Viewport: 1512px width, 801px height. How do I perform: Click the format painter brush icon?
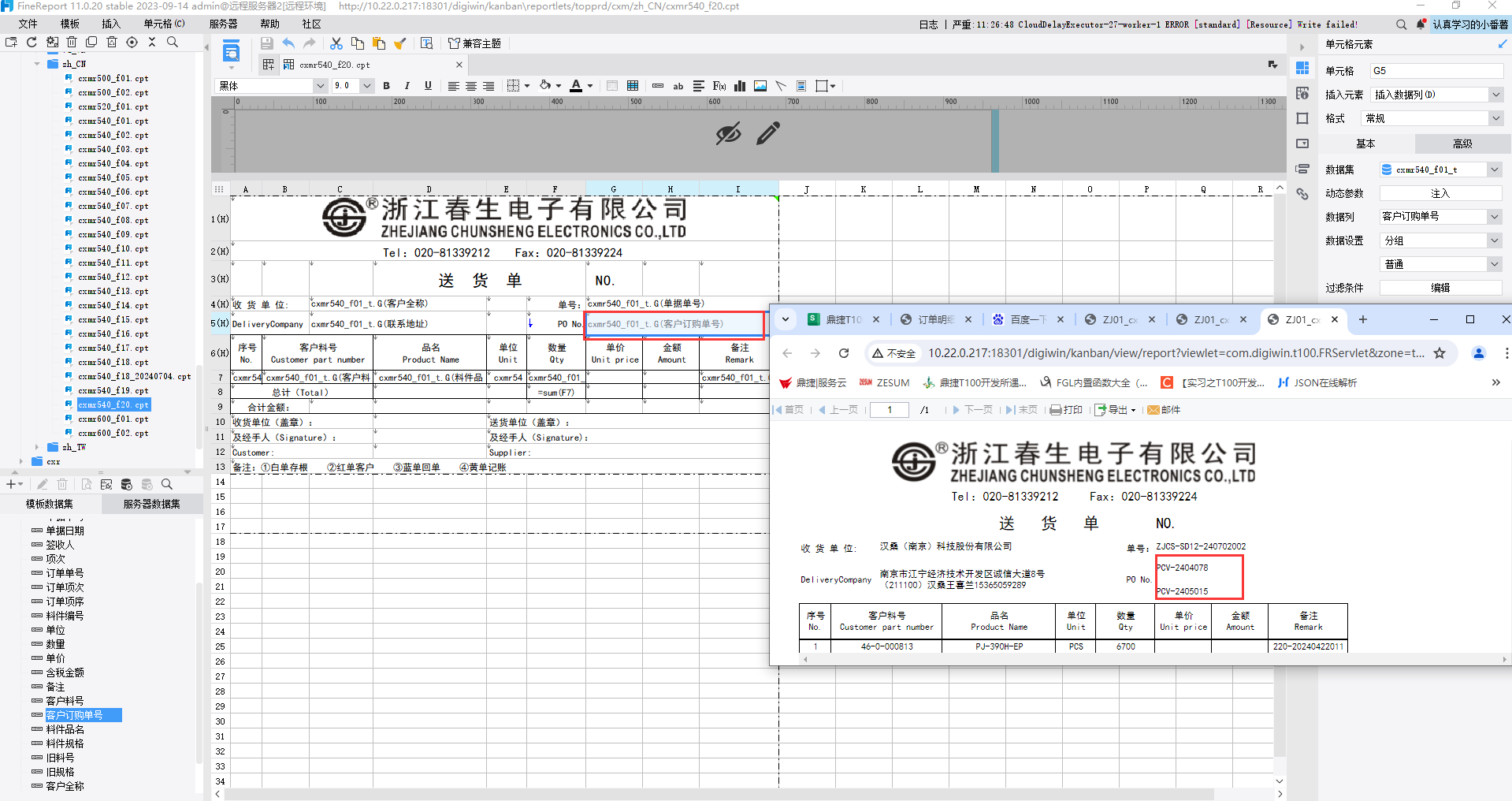click(x=399, y=43)
